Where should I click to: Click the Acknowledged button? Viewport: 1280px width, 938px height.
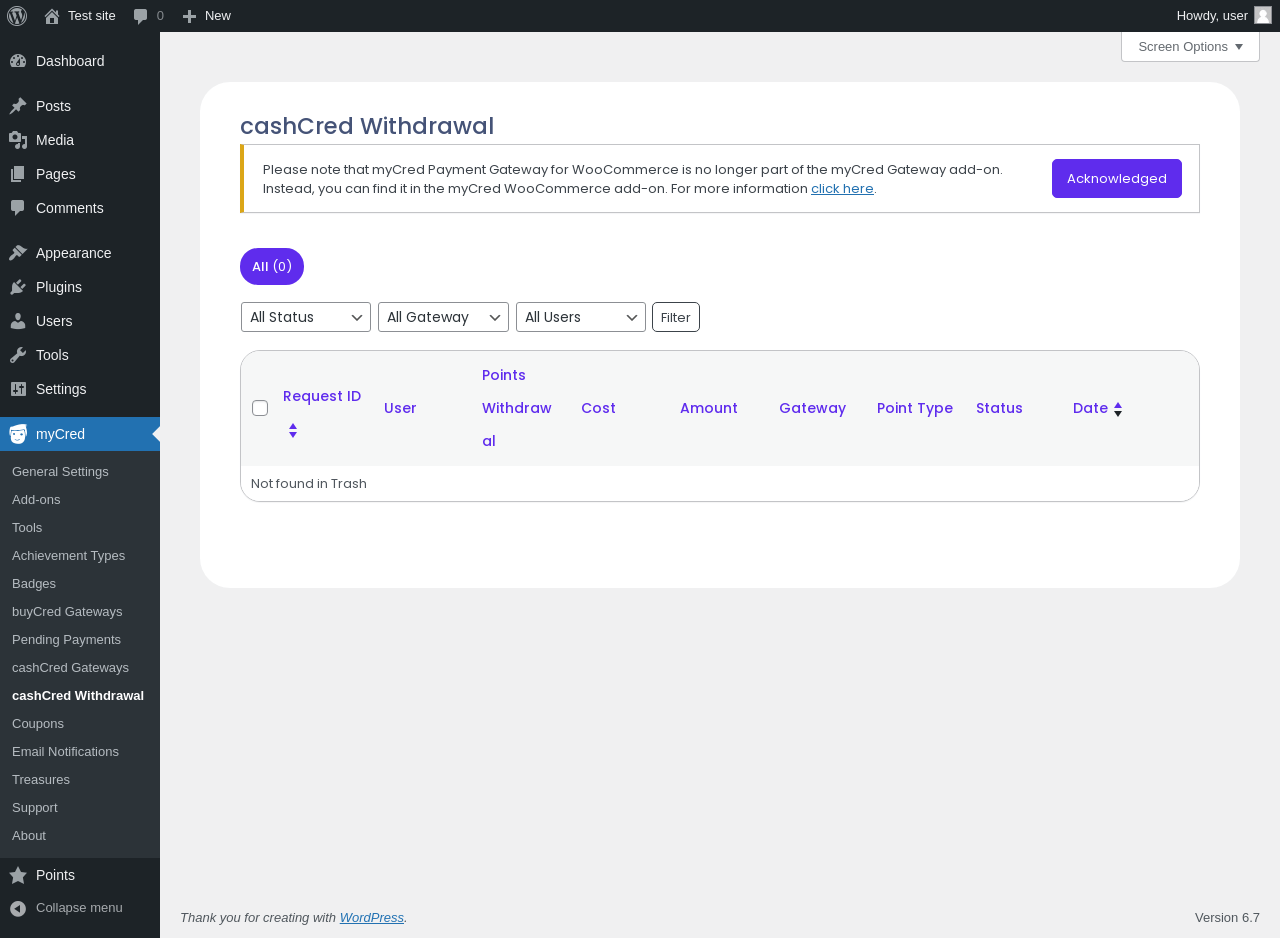pos(1117,178)
